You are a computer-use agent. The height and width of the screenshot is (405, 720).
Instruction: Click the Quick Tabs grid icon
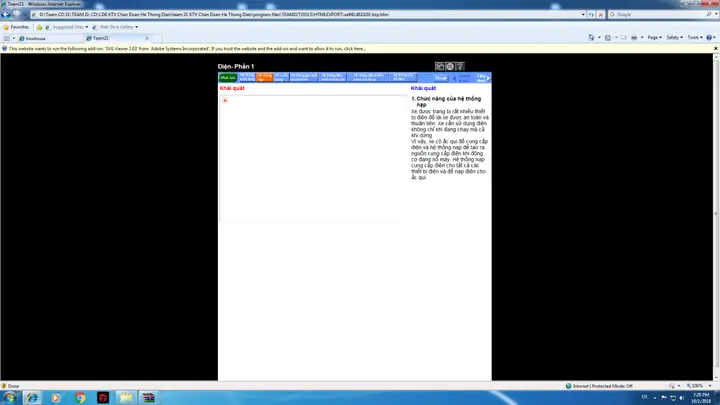tap(6, 38)
